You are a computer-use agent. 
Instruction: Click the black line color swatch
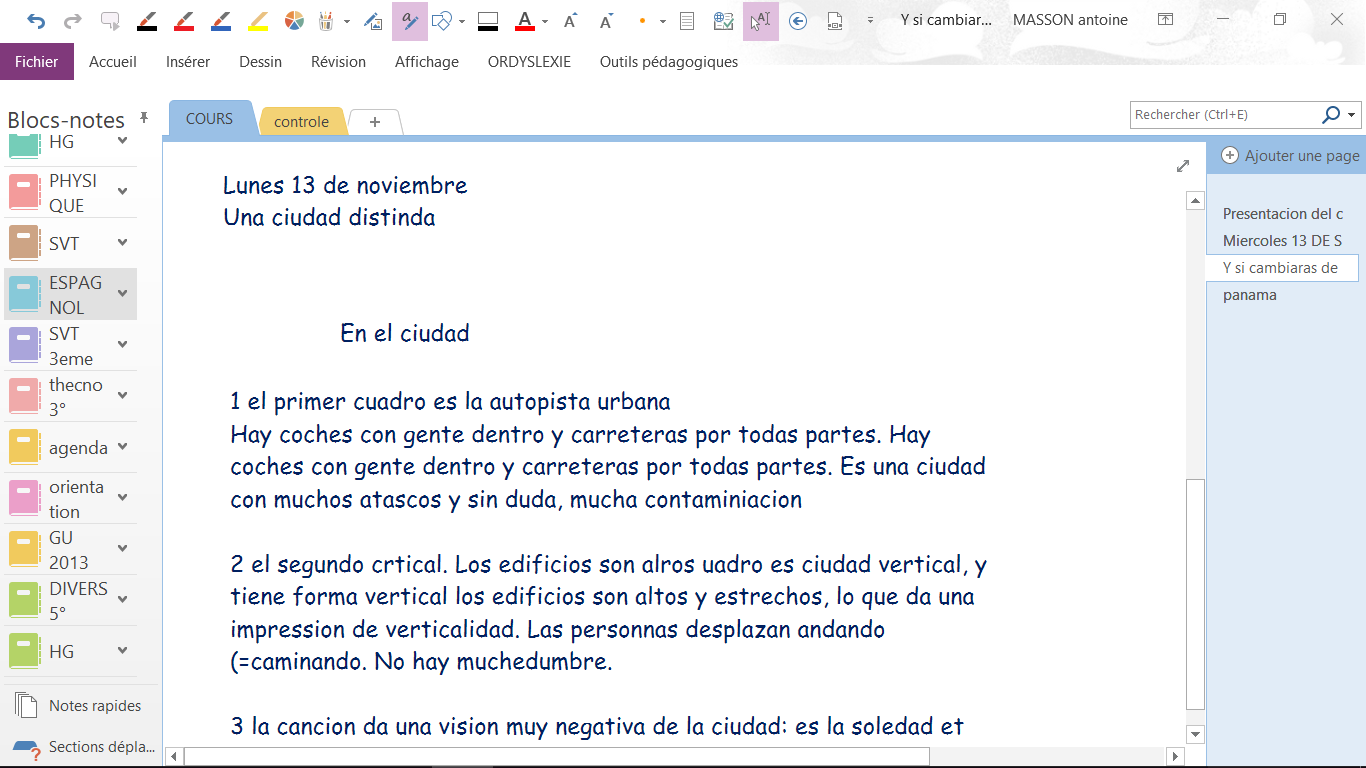point(488,21)
